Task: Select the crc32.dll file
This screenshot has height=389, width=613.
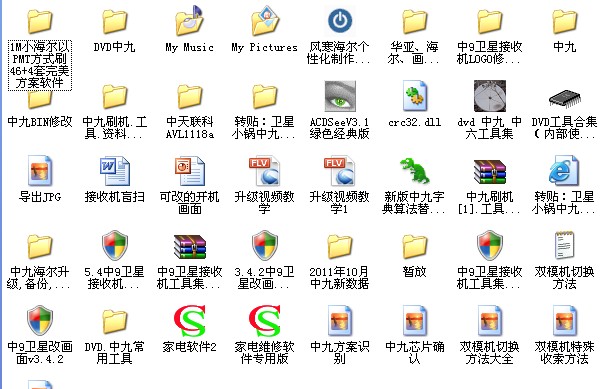Action: [415, 96]
